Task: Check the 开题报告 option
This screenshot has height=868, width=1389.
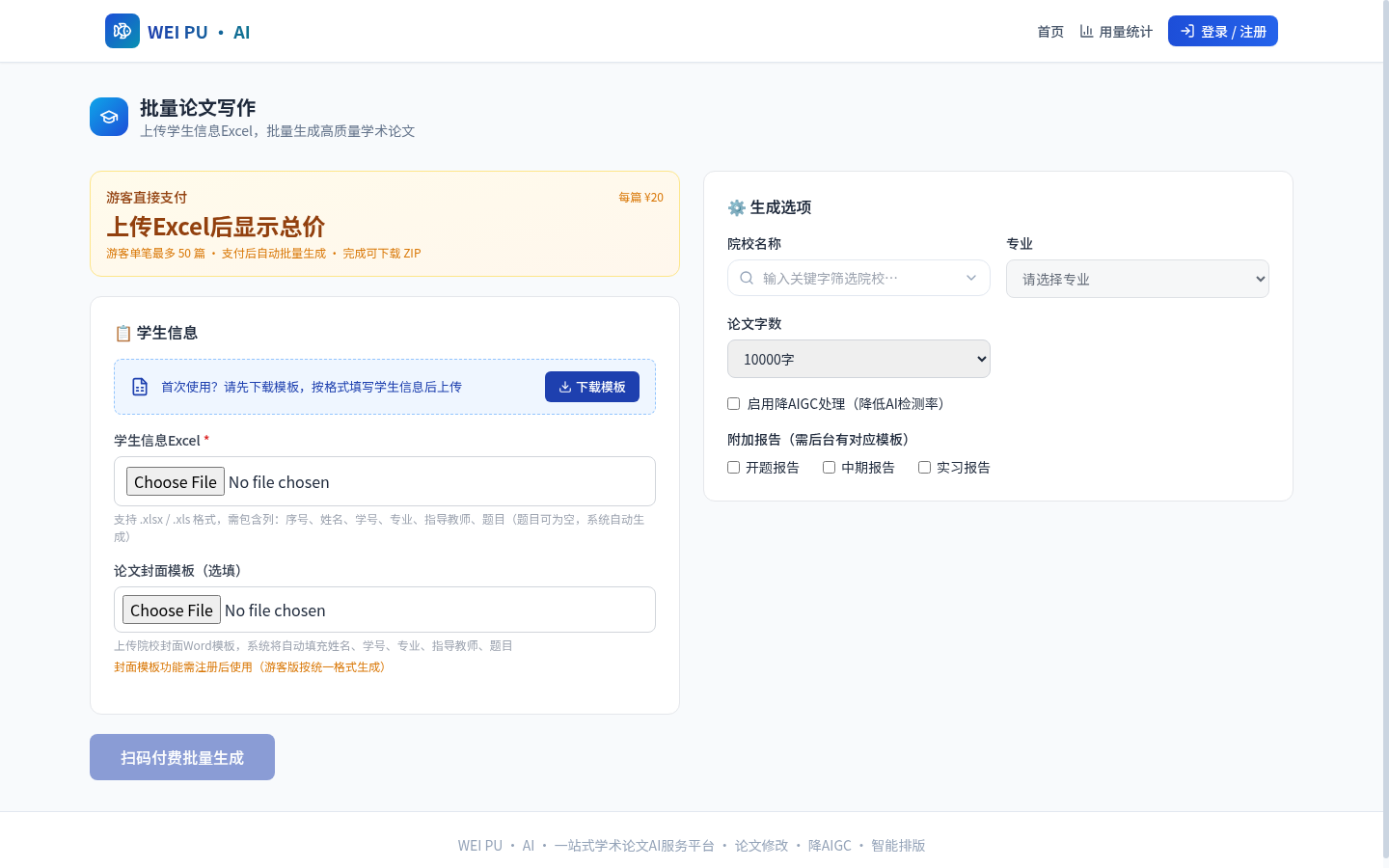Action: [x=733, y=467]
